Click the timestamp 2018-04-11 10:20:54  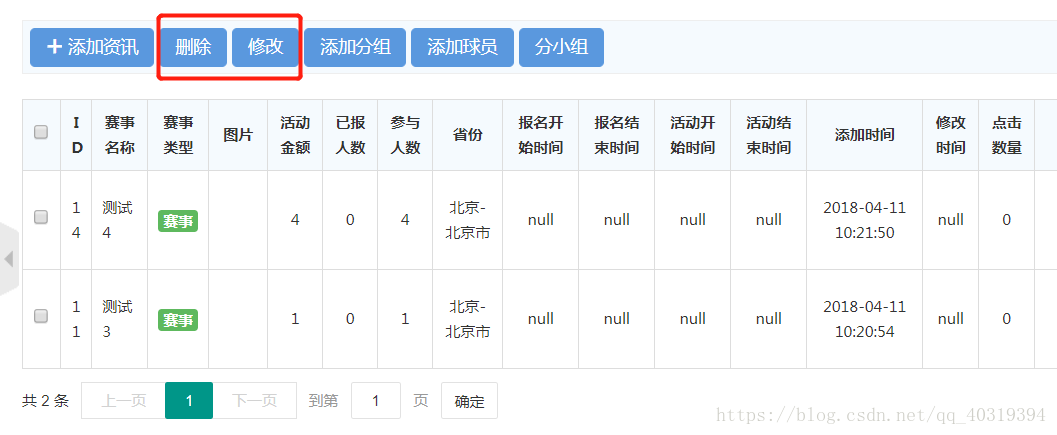(864, 319)
